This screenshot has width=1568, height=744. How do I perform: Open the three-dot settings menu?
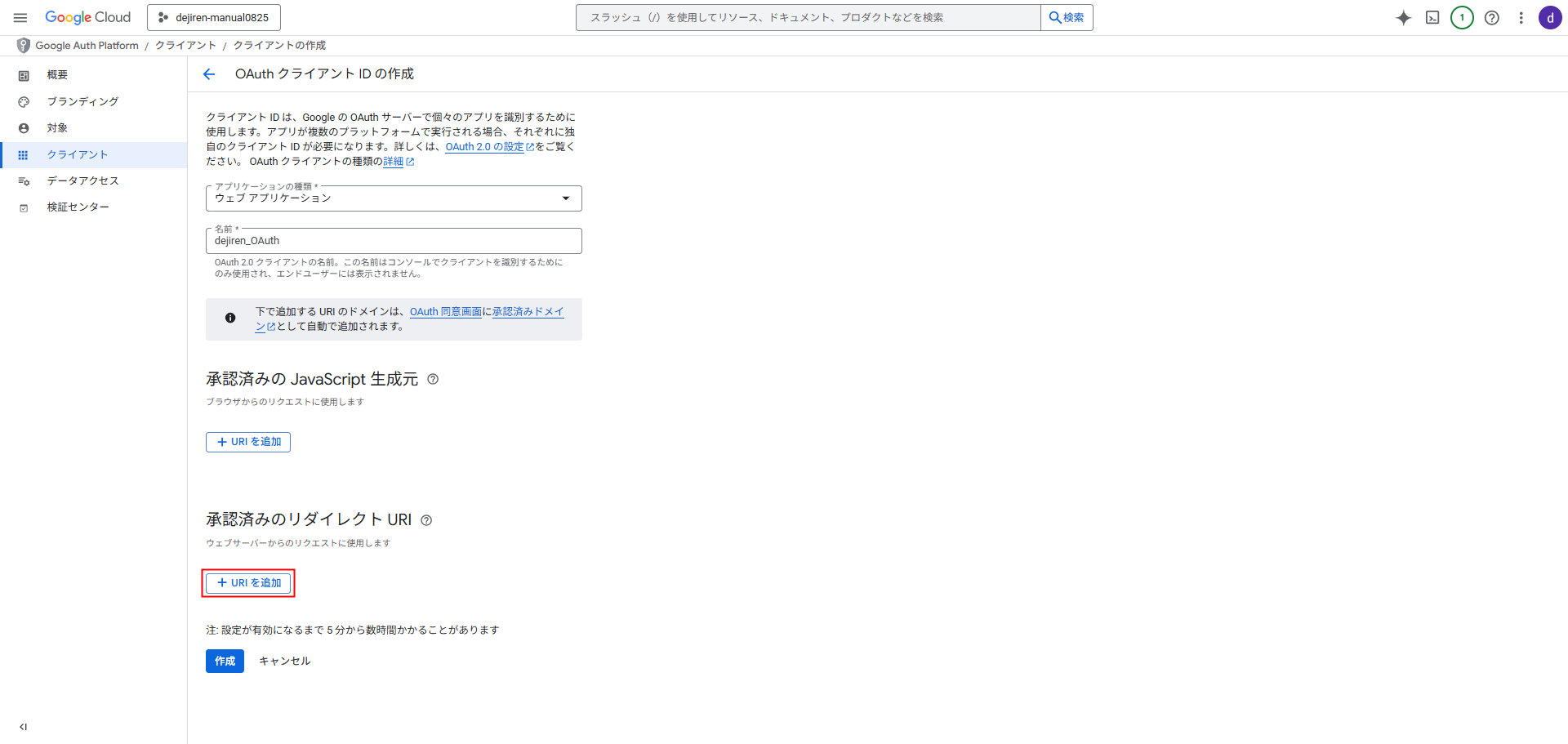(1521, 18)
